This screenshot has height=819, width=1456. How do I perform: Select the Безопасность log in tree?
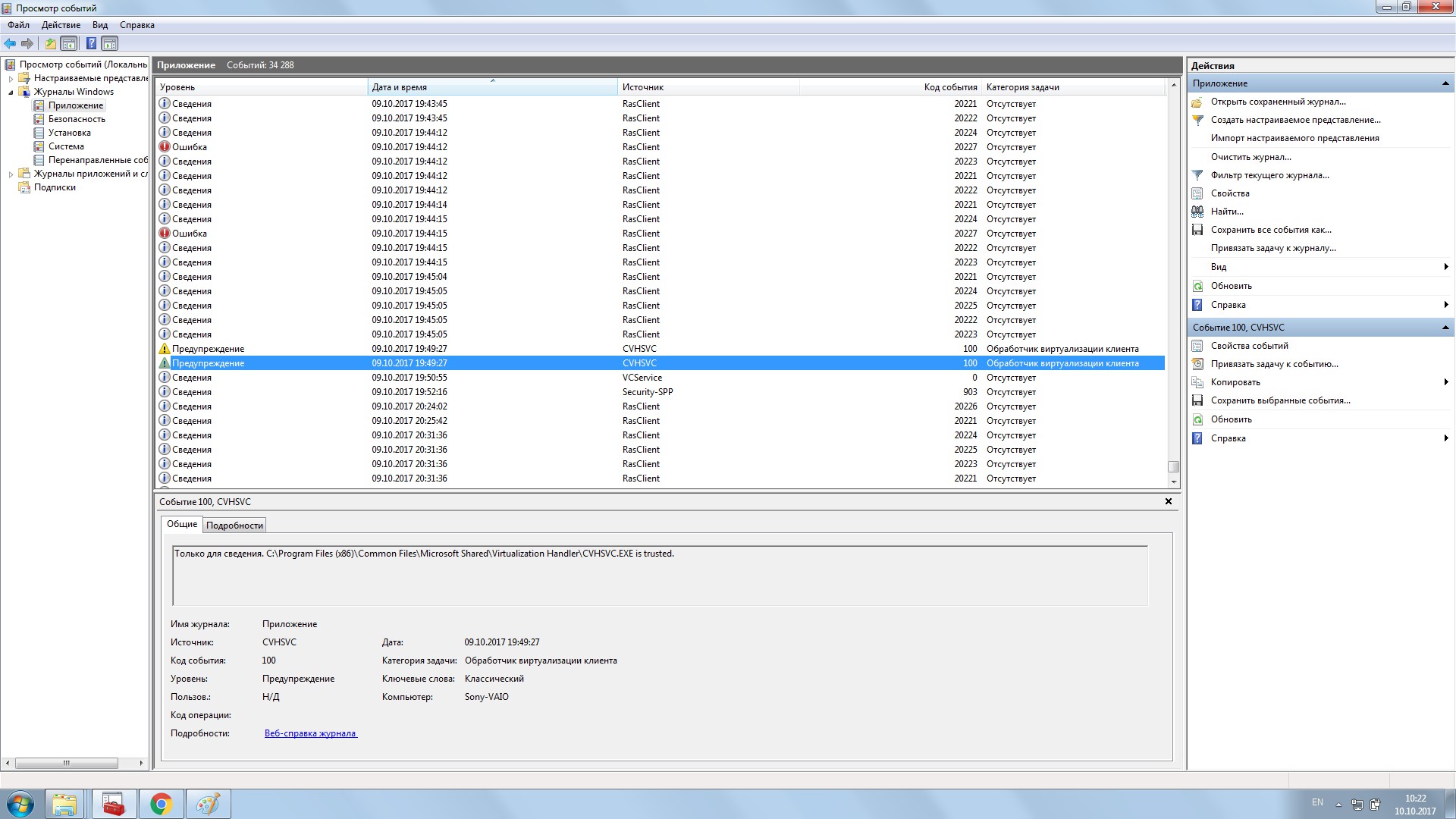coord(77,119)
